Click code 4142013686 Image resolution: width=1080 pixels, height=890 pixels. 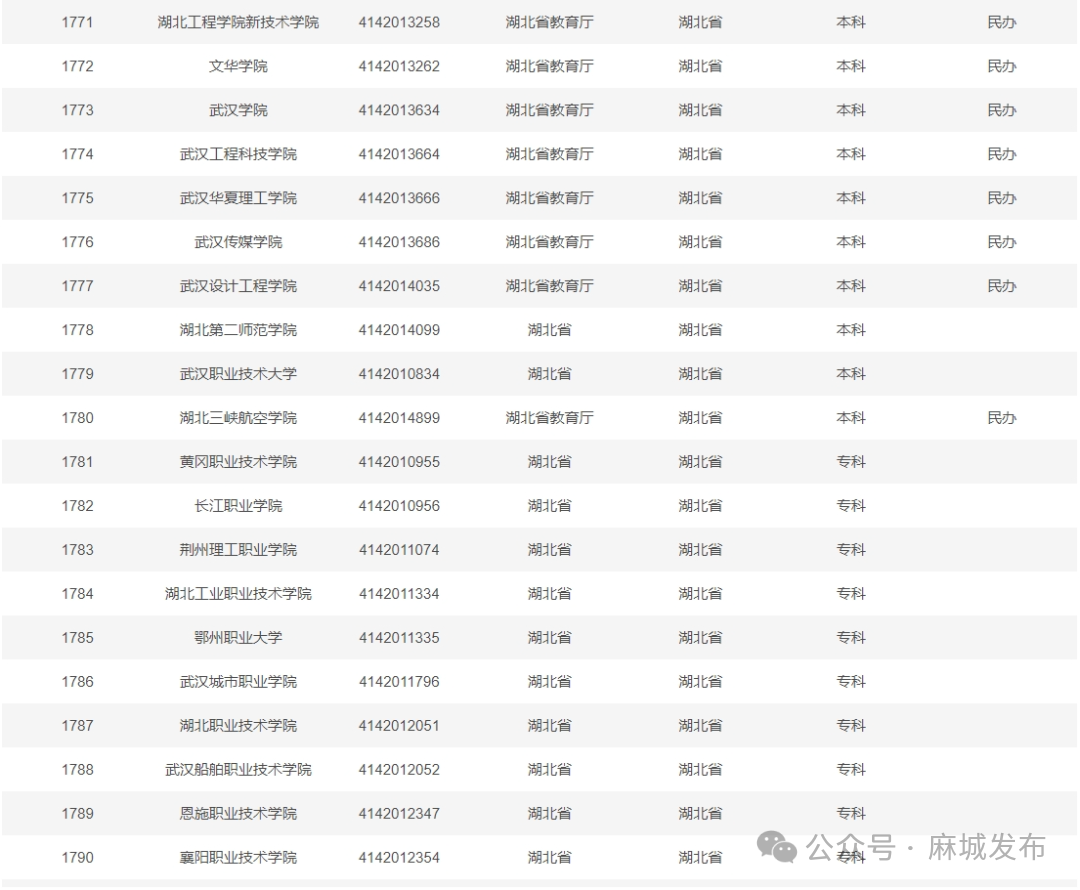[x=399, y=242]
